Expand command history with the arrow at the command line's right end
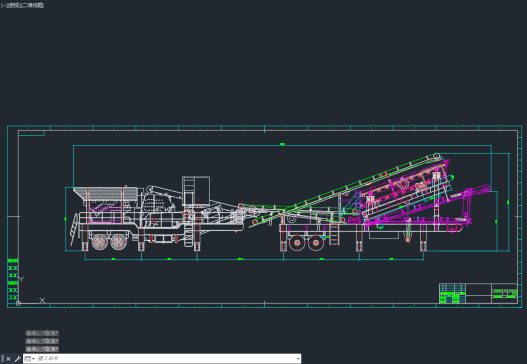Screen dimensions: 527x364 click(x=298, y=359)
